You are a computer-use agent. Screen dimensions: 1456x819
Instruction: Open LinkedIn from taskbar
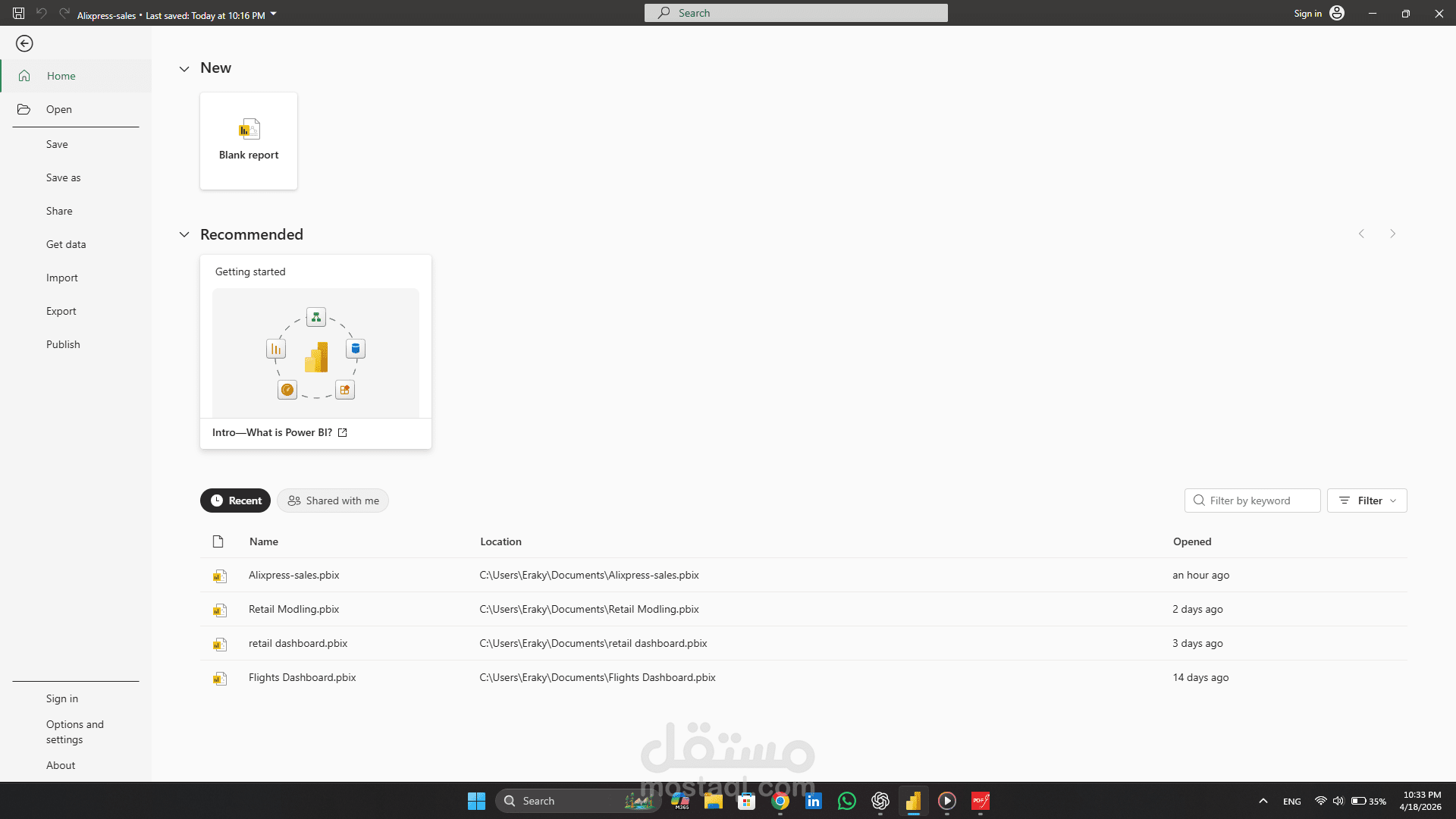pyautogui.click(x=813, y=801)
